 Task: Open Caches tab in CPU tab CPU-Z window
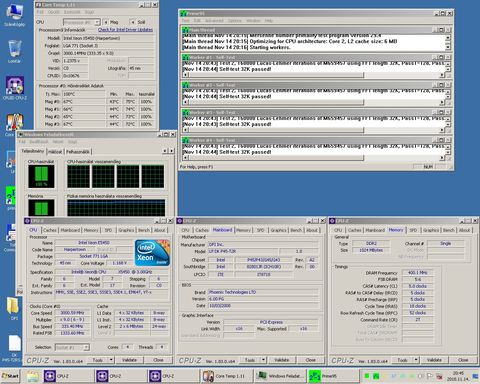(x=50, y=230)
